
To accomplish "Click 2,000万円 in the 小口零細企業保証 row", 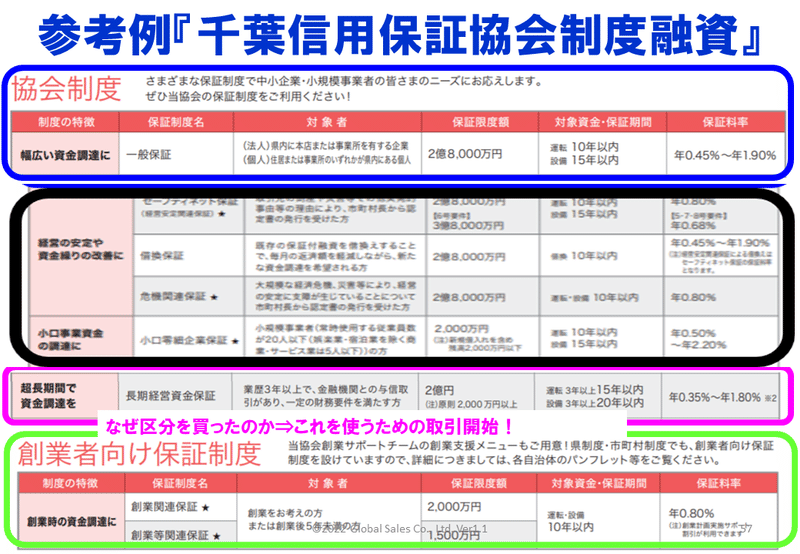I will [462, 329].
